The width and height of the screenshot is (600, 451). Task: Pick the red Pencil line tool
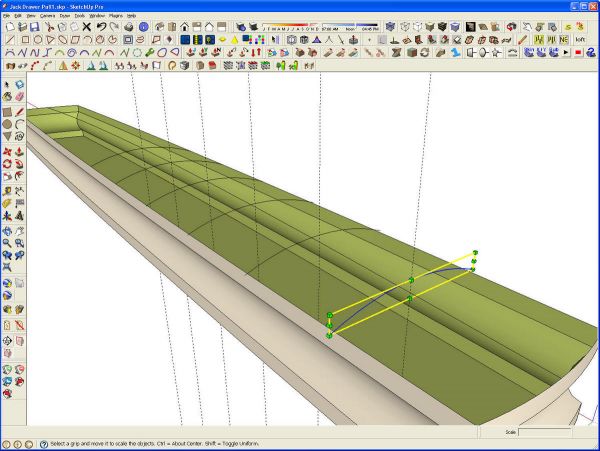[20, 112]
